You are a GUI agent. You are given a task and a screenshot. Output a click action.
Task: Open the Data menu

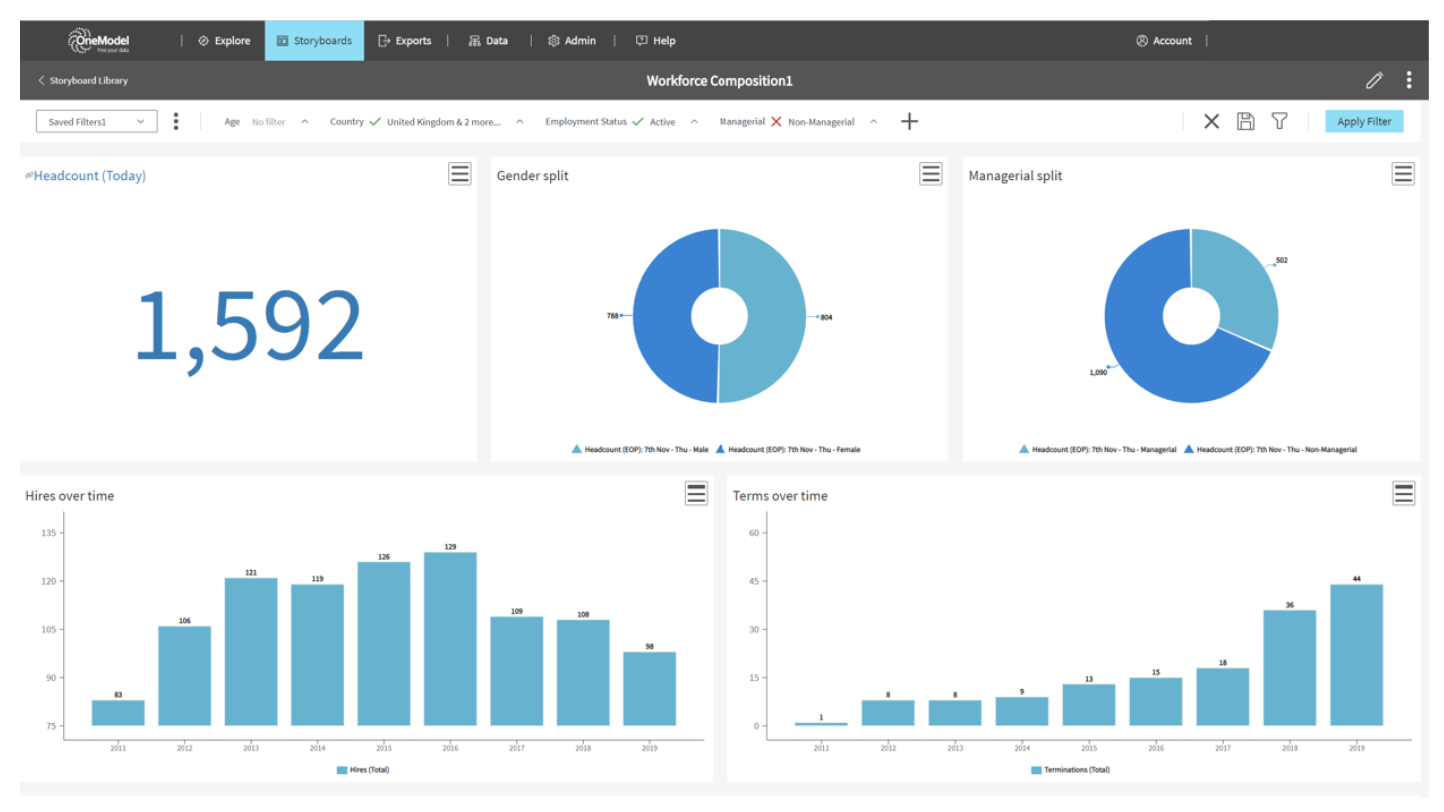488,41
